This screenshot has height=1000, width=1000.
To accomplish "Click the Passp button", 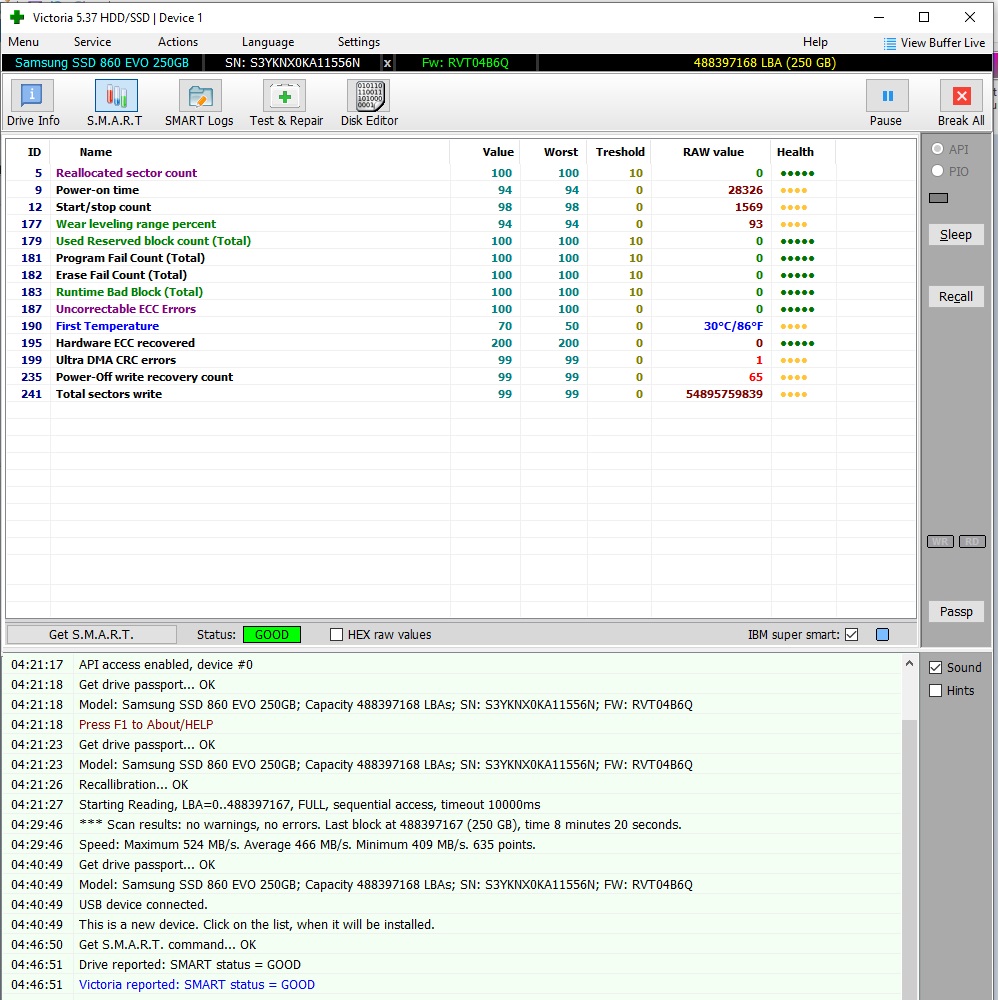I will click(956, 612).
